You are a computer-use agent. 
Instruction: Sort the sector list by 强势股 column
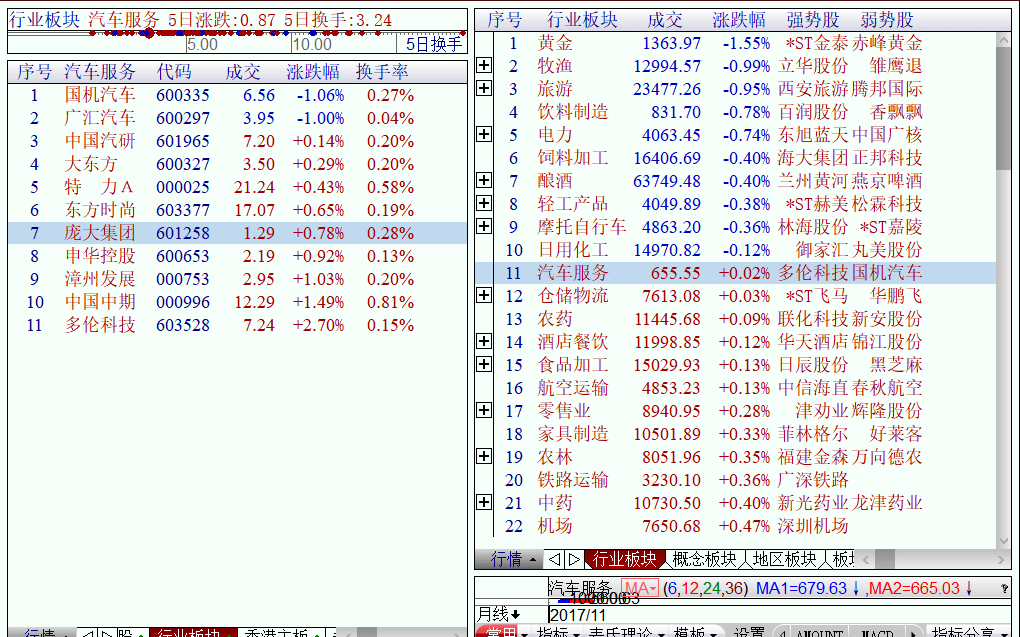[812, 20]
